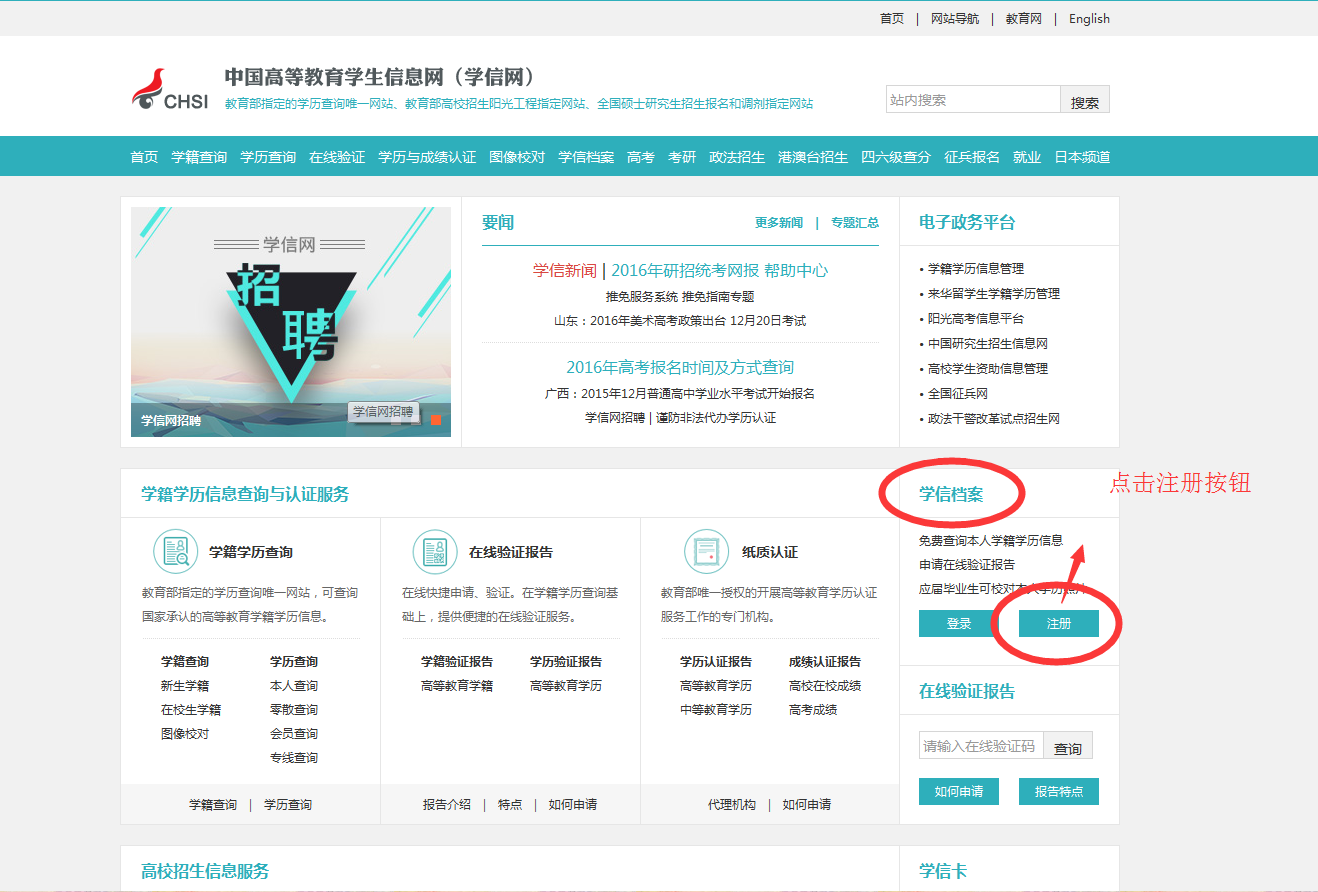1318x892 pixels.
Task: Open 港澳台招生 navigation item
Action: 813,157
